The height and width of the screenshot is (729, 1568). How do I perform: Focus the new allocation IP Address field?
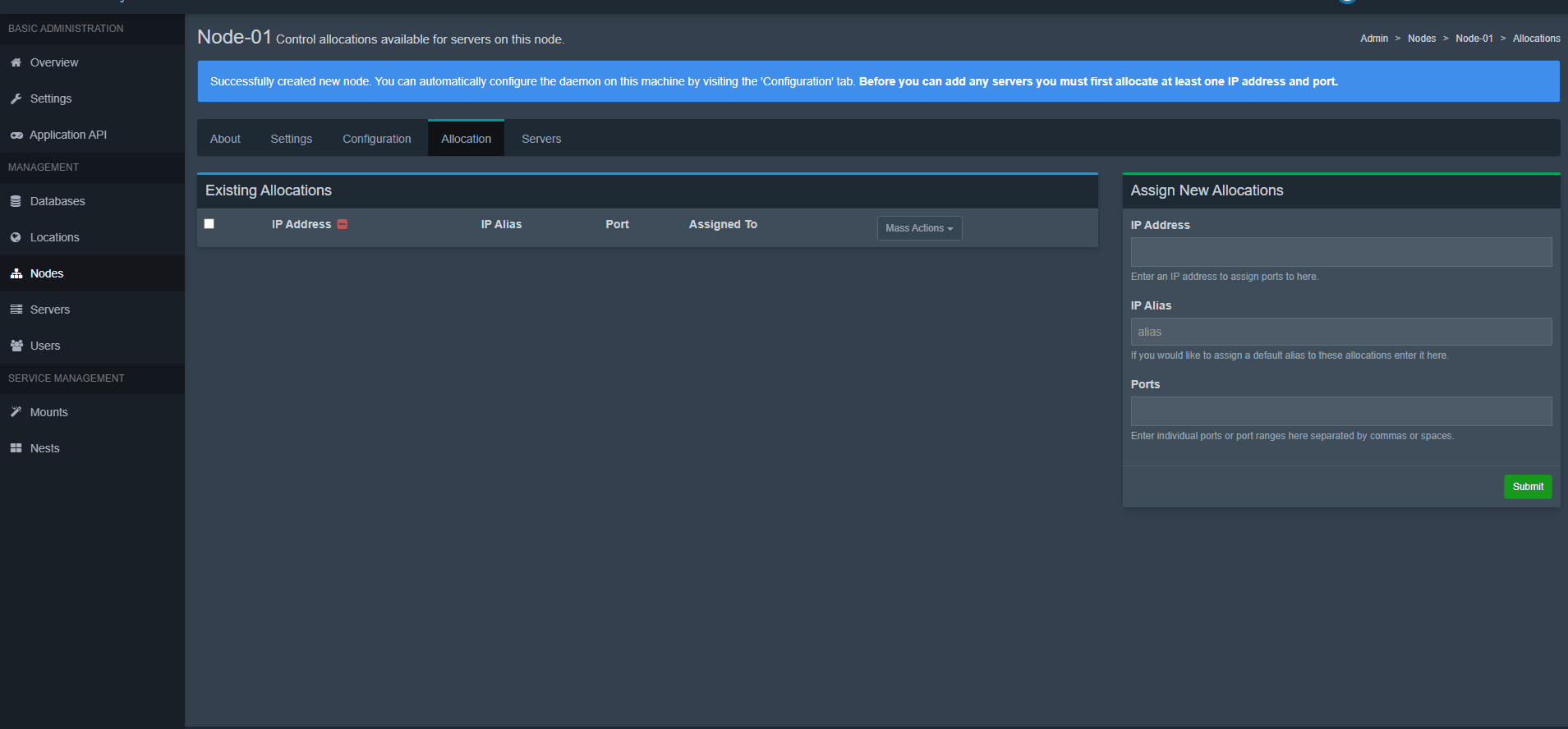1340,252
